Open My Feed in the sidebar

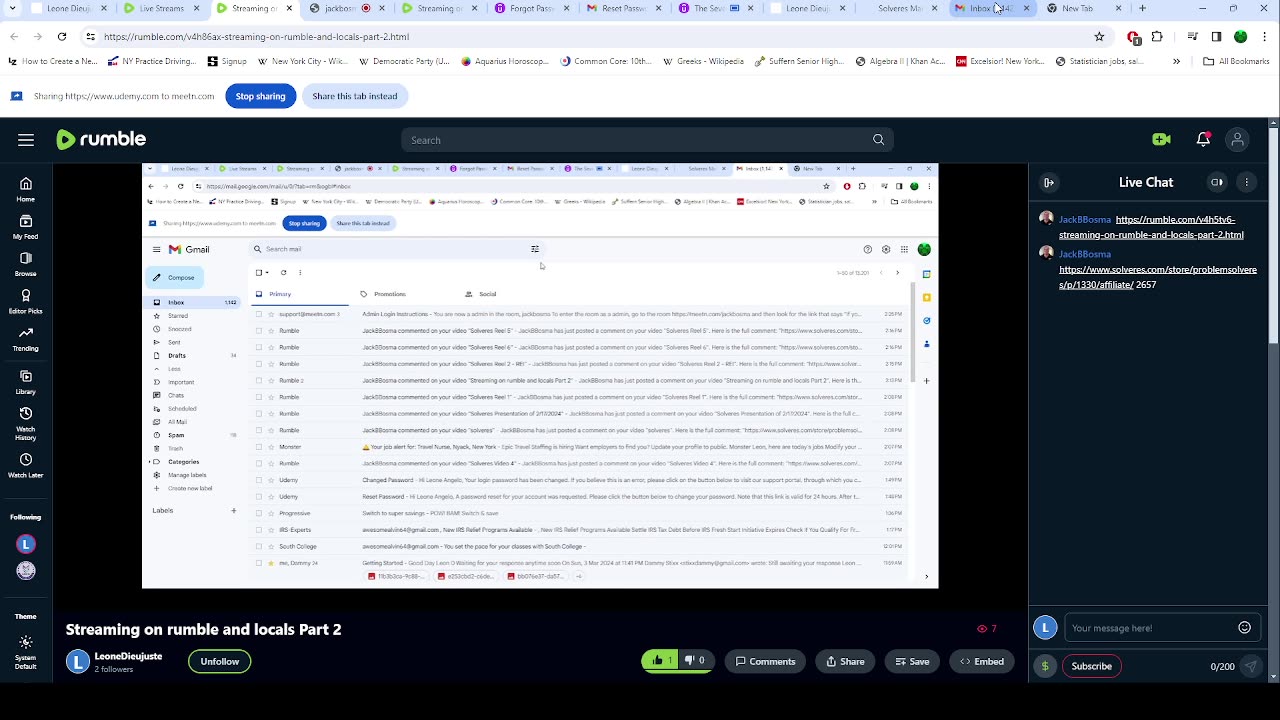(x=26, y=227)
